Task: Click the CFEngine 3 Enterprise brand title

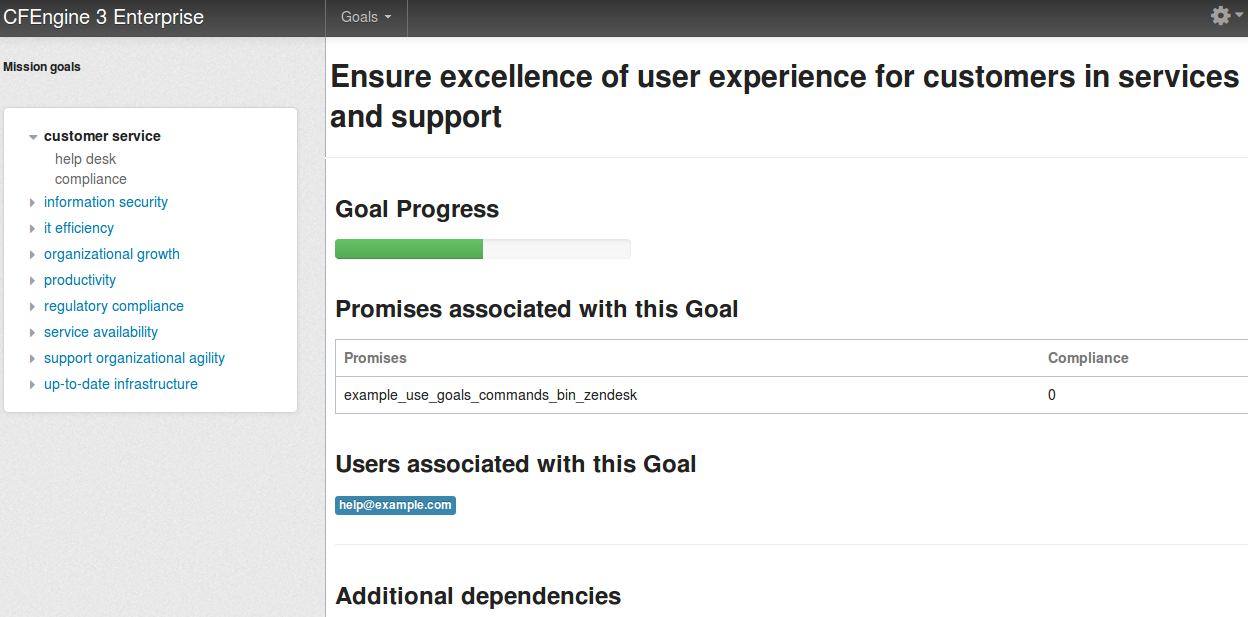Action: [104, 17]
